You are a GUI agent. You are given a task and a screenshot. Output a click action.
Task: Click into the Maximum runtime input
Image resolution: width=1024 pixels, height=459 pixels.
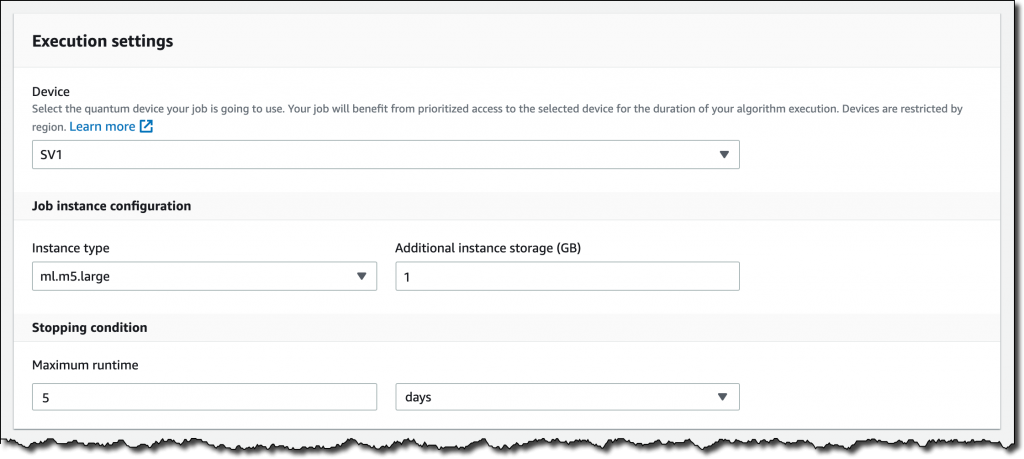click(x=204, y=397)
